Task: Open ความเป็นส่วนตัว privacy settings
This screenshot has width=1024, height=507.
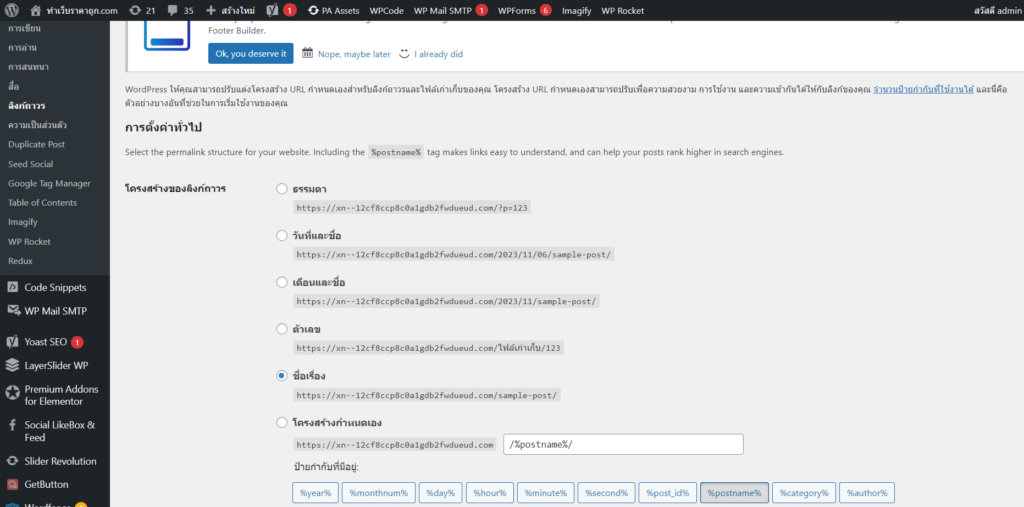Action: click(x=37, y=125)
